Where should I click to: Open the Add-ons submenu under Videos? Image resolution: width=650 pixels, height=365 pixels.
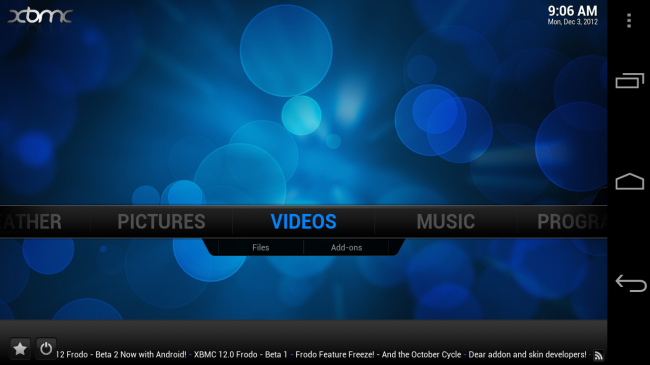point(347,248)
